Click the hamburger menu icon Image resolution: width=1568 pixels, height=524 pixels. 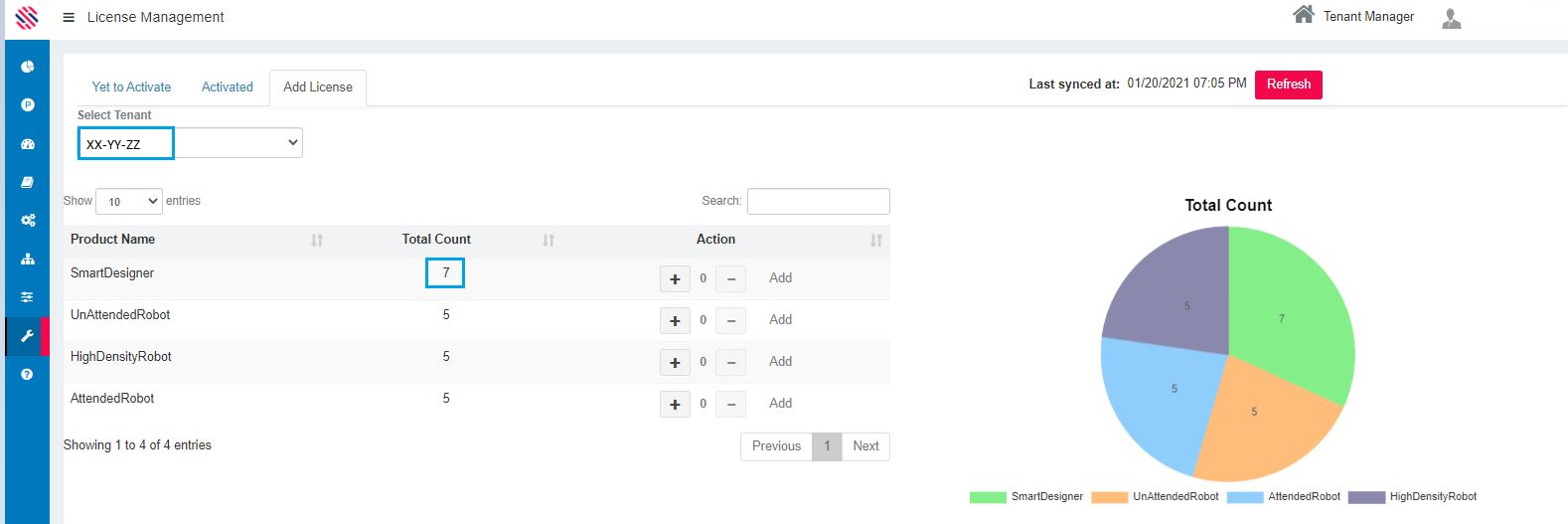[69, 17]
